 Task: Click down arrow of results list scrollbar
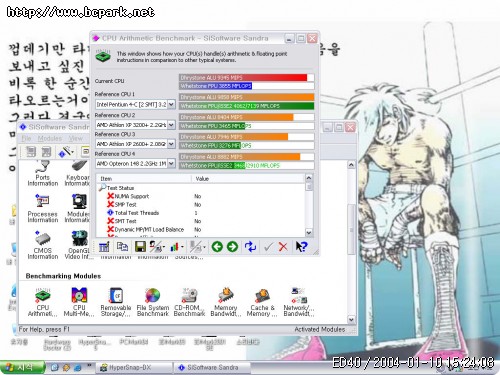pyautogui.click(x=309, y=232)
